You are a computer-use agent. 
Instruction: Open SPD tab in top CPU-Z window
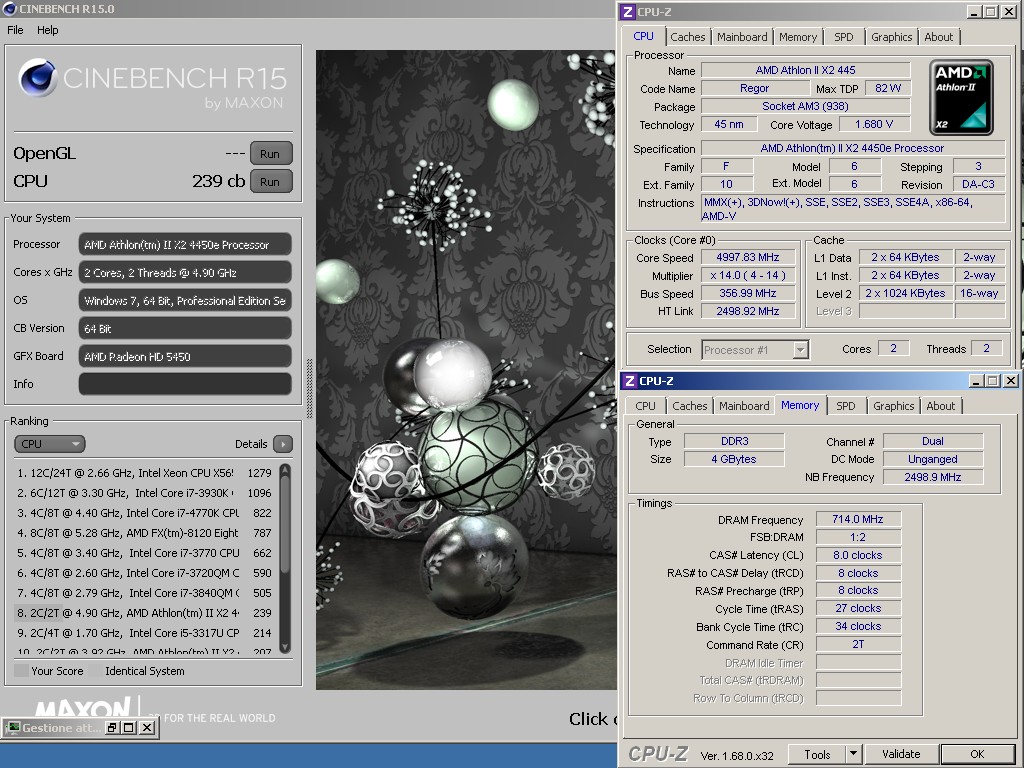(x=843, y=37)
